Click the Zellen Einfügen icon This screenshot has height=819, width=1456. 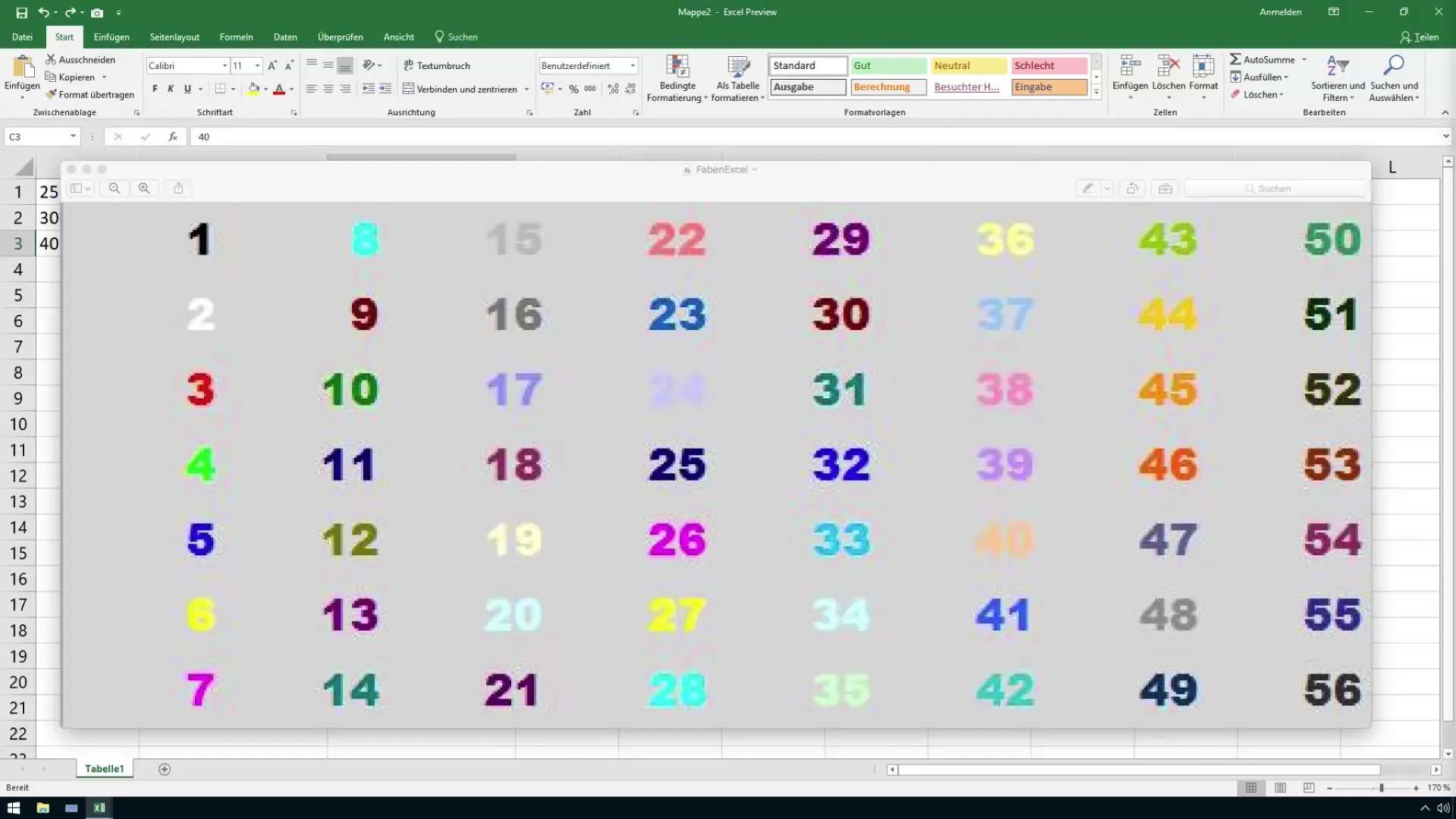(1130, 66)
